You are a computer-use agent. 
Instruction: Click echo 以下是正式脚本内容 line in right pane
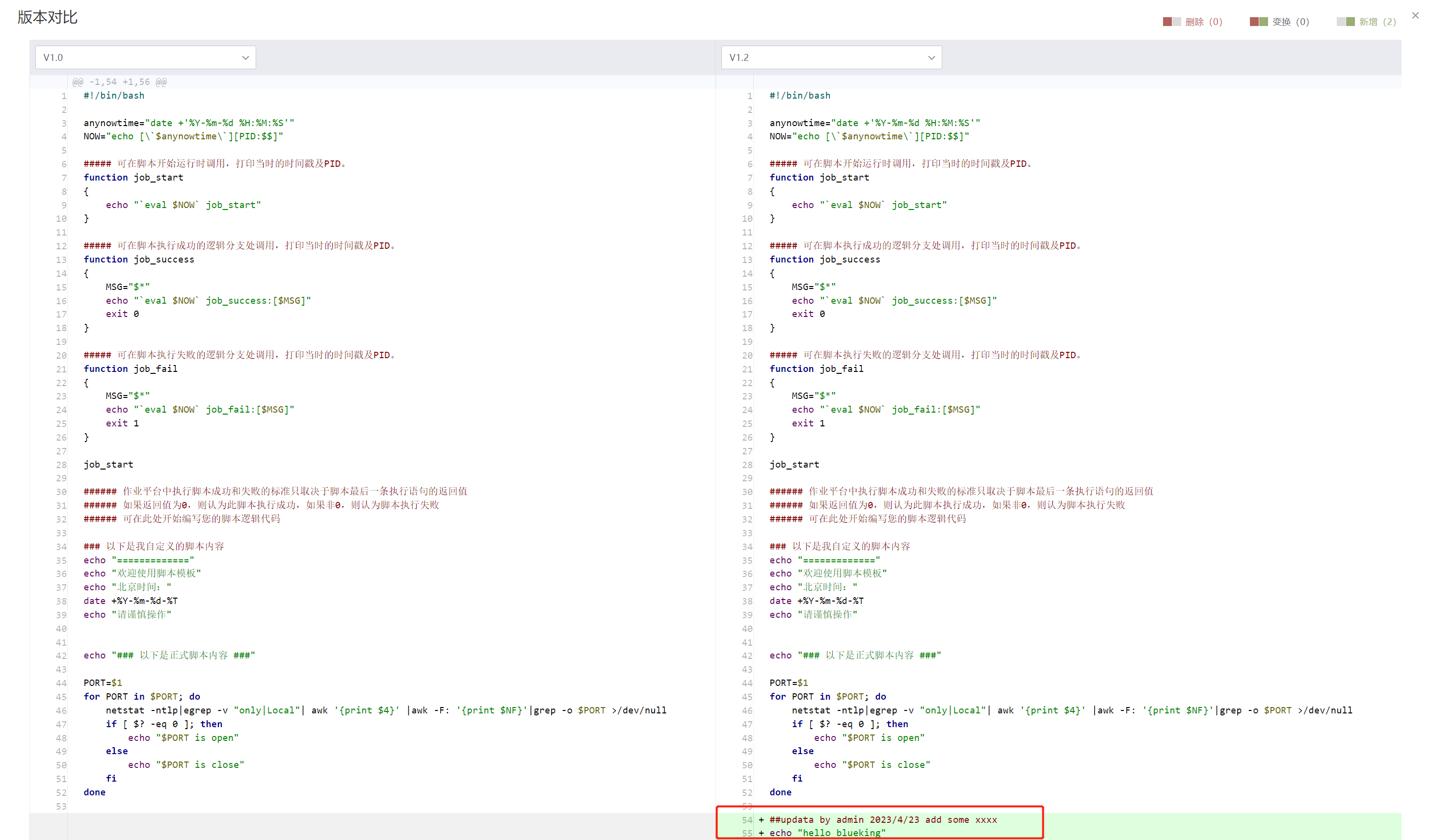click(x=855, y=655)
